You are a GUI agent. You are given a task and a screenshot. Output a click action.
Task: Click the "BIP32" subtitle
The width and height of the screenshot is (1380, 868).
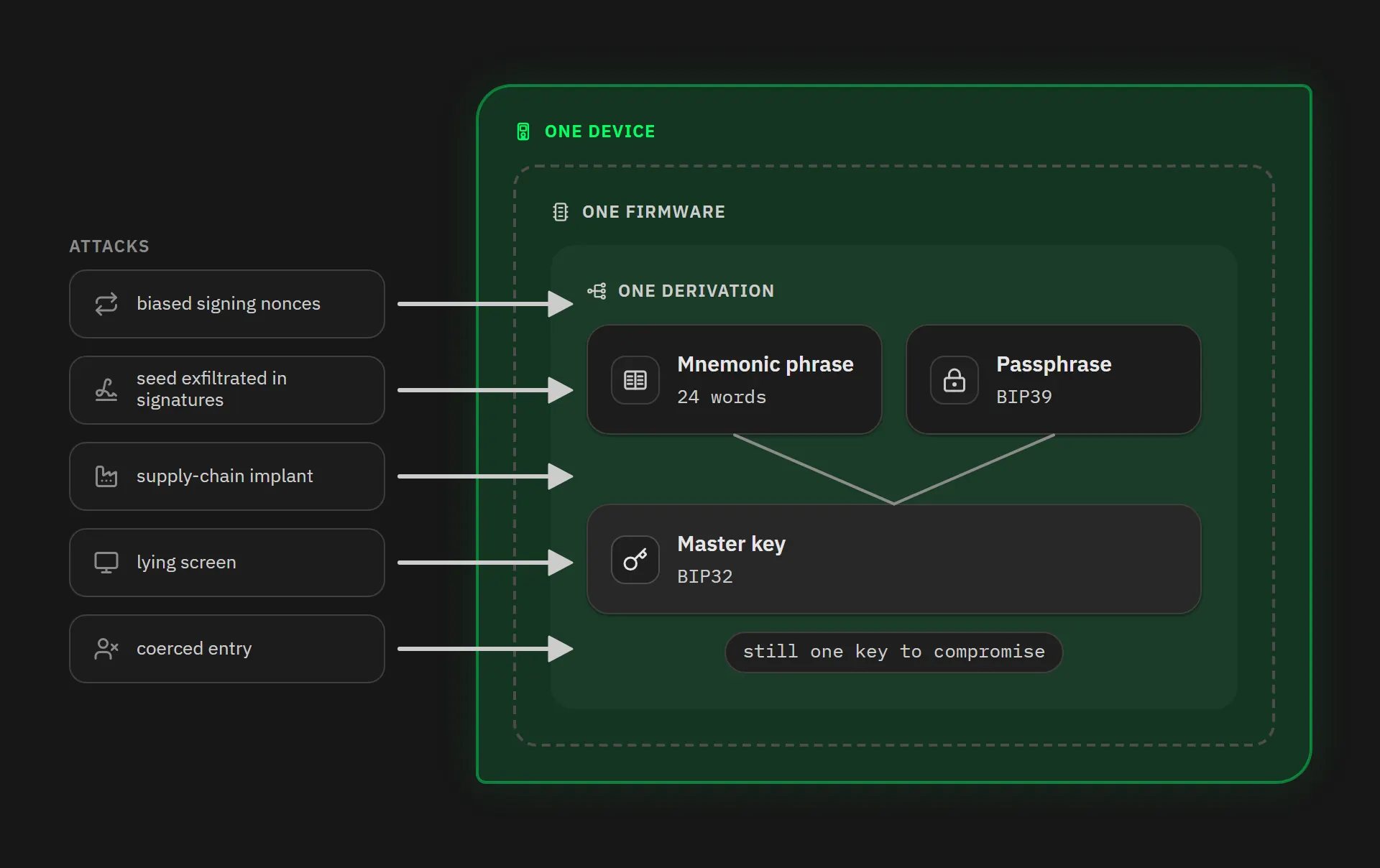[705, 577]
